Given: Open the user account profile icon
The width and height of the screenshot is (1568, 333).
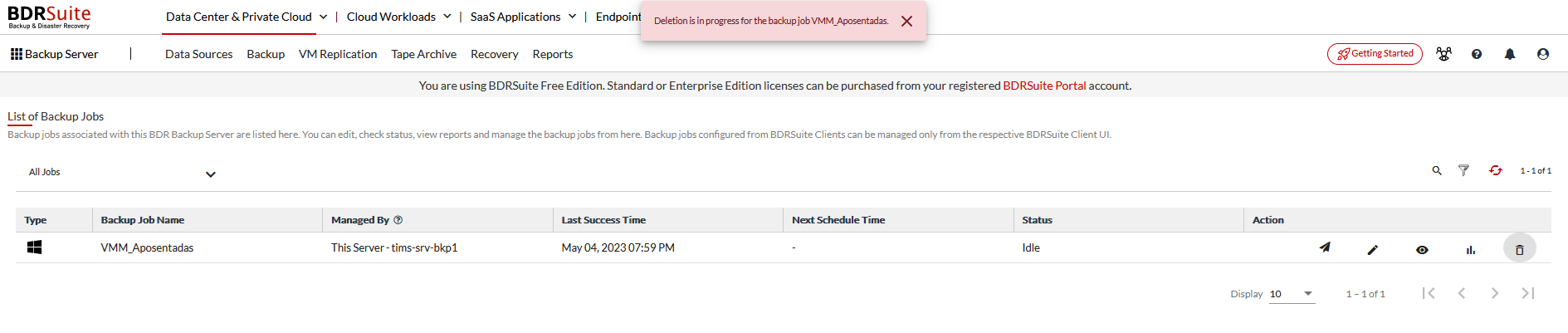Looking at the screenshot, I should point(1543,54).
